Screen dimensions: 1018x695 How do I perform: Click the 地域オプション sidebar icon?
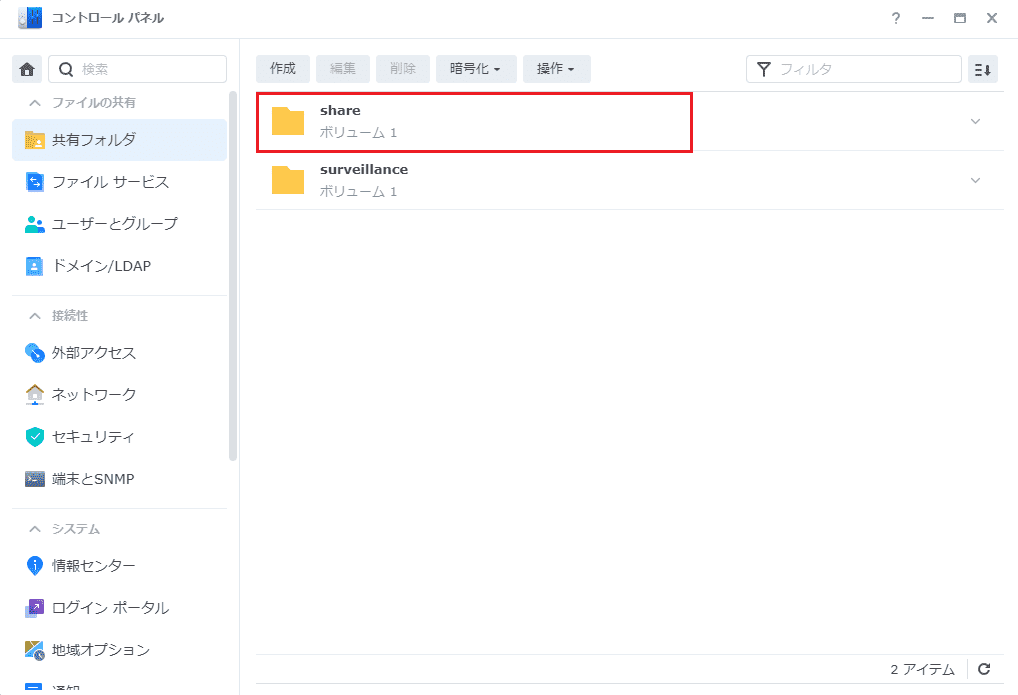34,650
